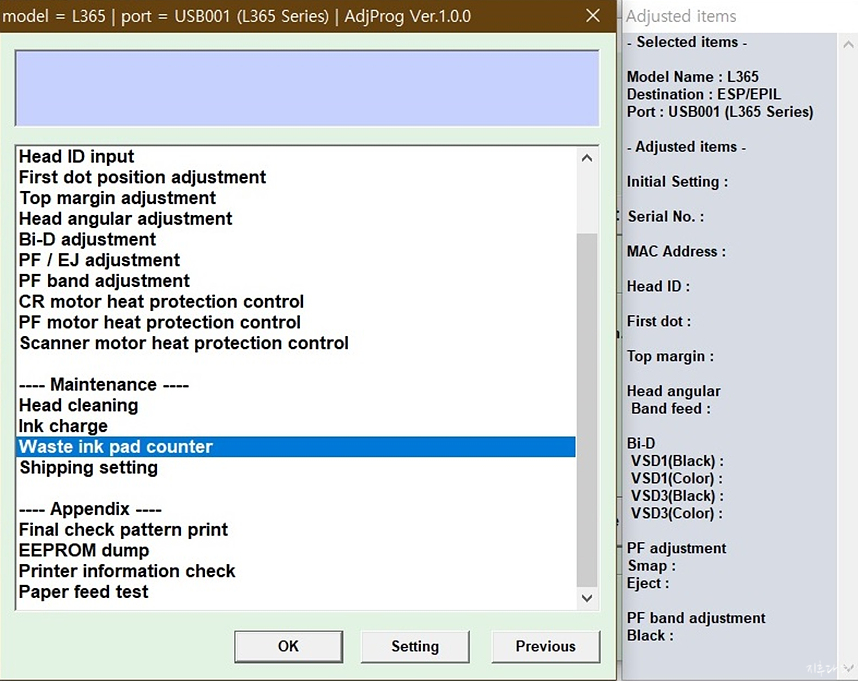The width and height of the screenshot is (858, 681).
Task: Select Head ID input from the list
Action: tap(76, 157)
